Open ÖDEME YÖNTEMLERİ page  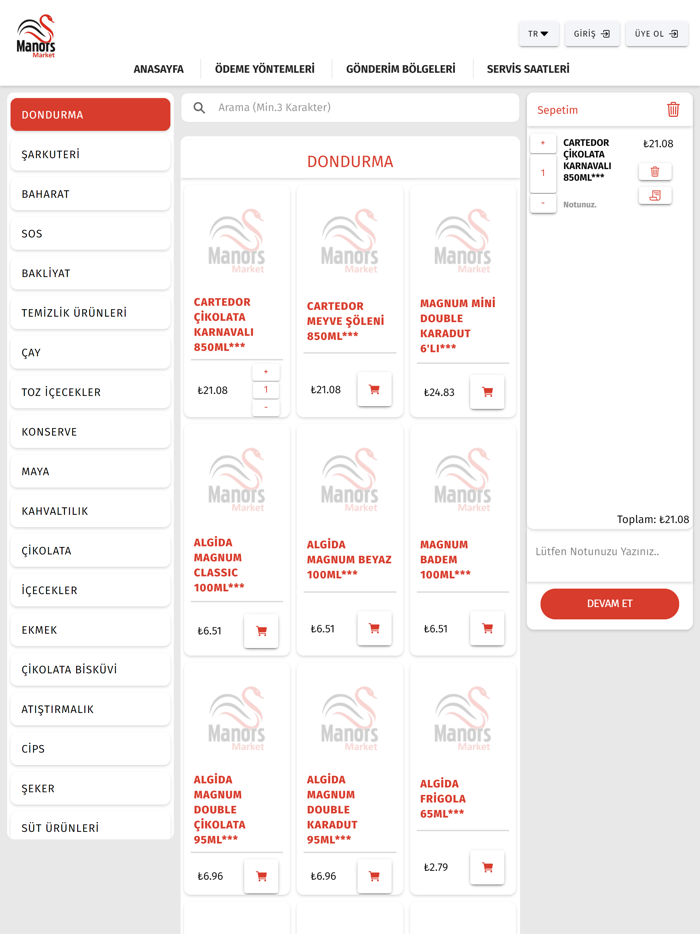(265, 69)
